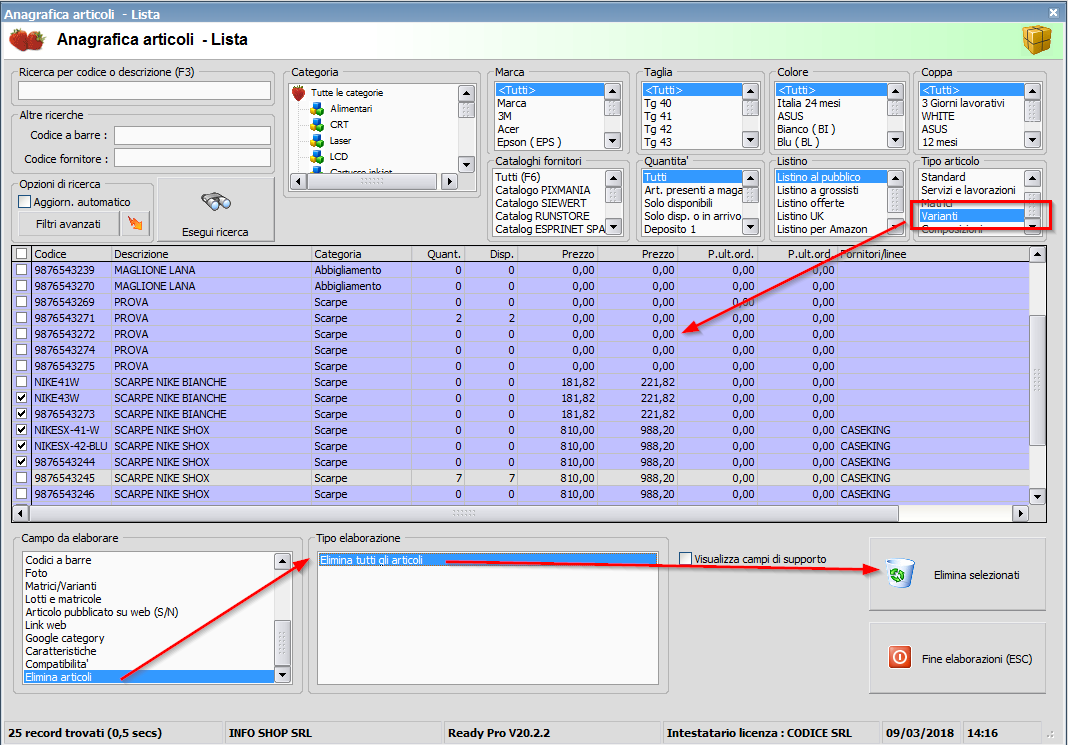1068x745 pixels.
Task: Select the CRT category tree icon
Action: 317,125
